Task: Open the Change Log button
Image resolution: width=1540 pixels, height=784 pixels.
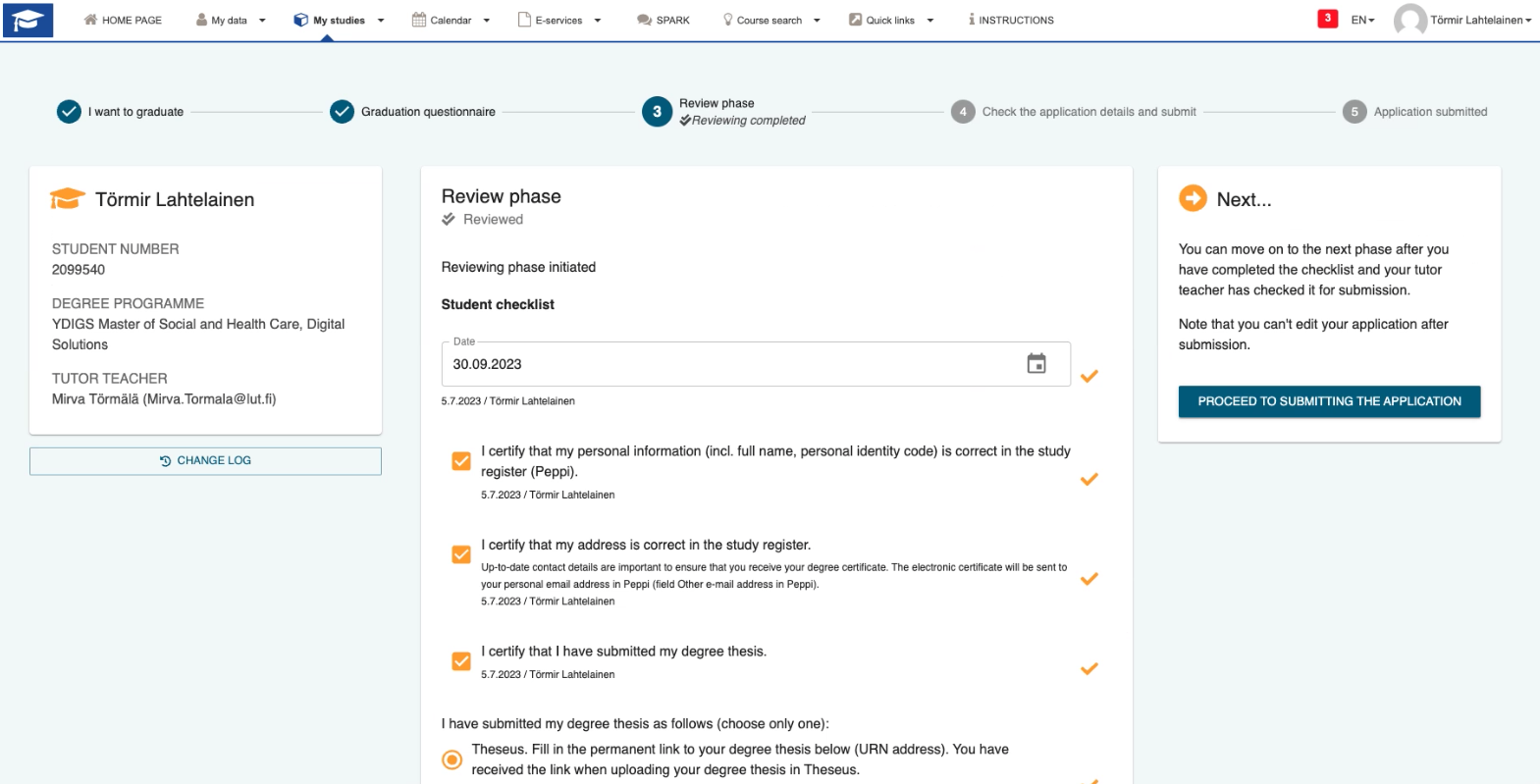Action: click(205, 461)
